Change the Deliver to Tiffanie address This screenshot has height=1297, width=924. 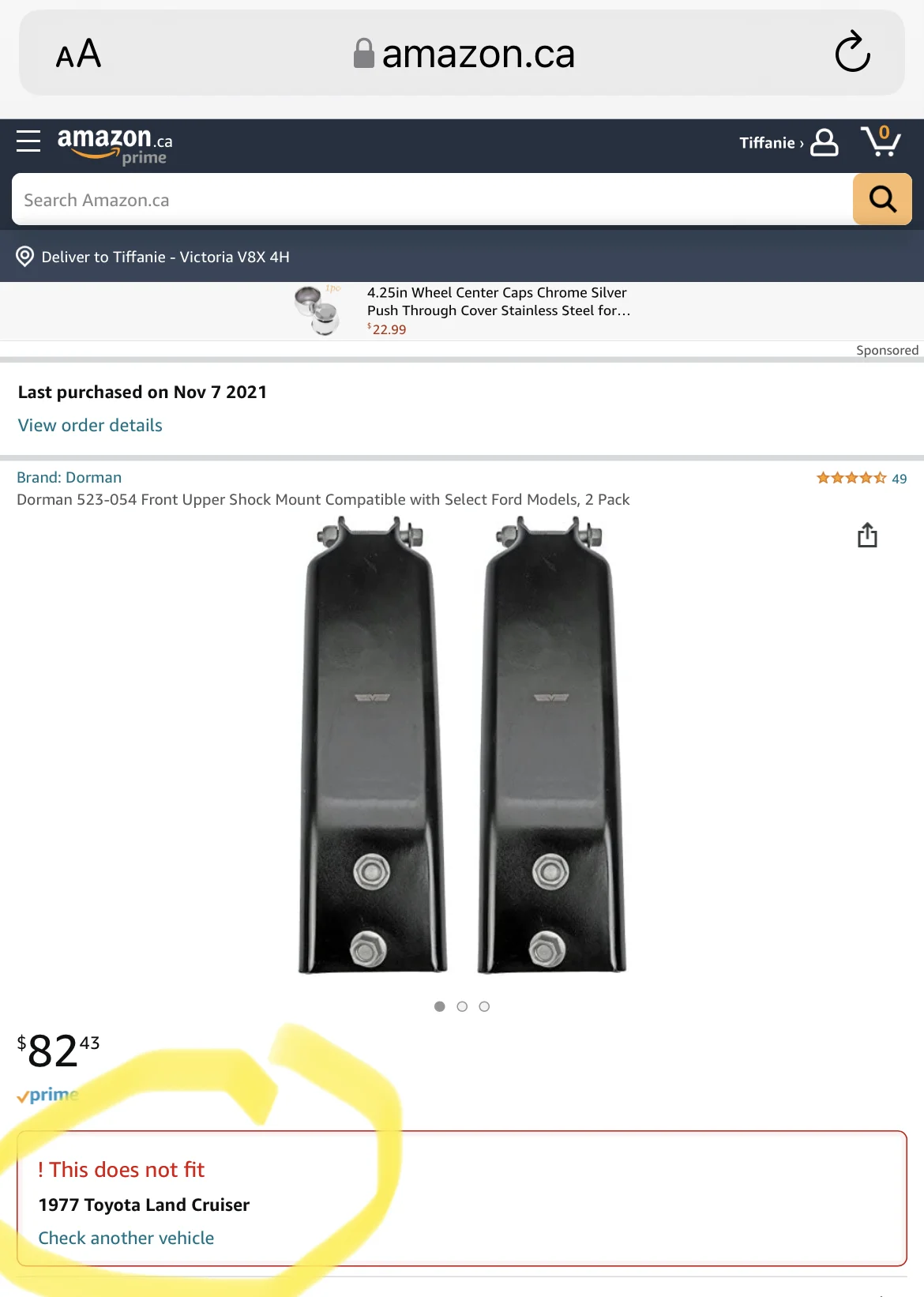[165, 257]
